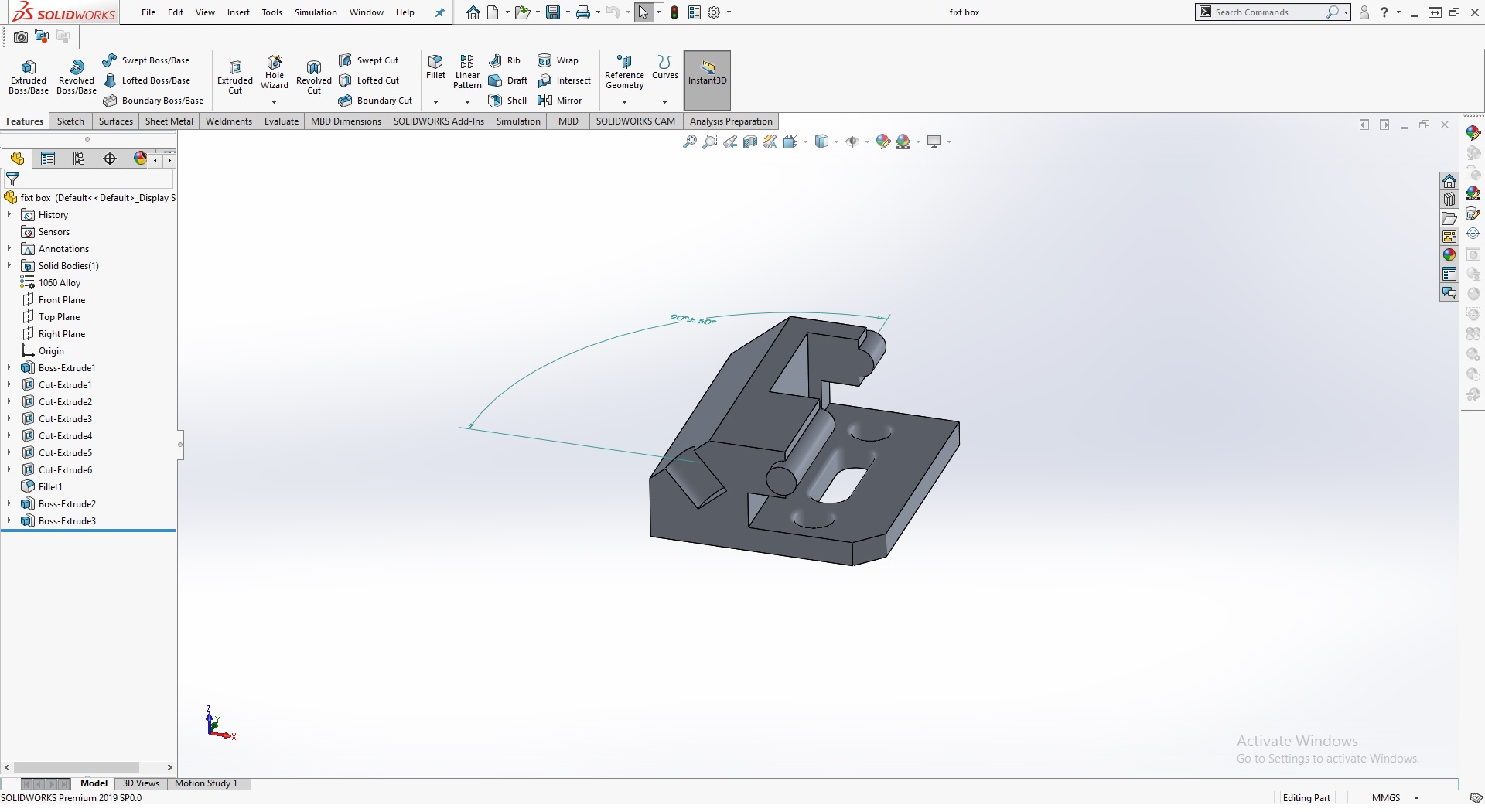Viewport: 1485px width, 812px height.
Task: Choose the Shell feature tool
Action: [x=507, y=101]
